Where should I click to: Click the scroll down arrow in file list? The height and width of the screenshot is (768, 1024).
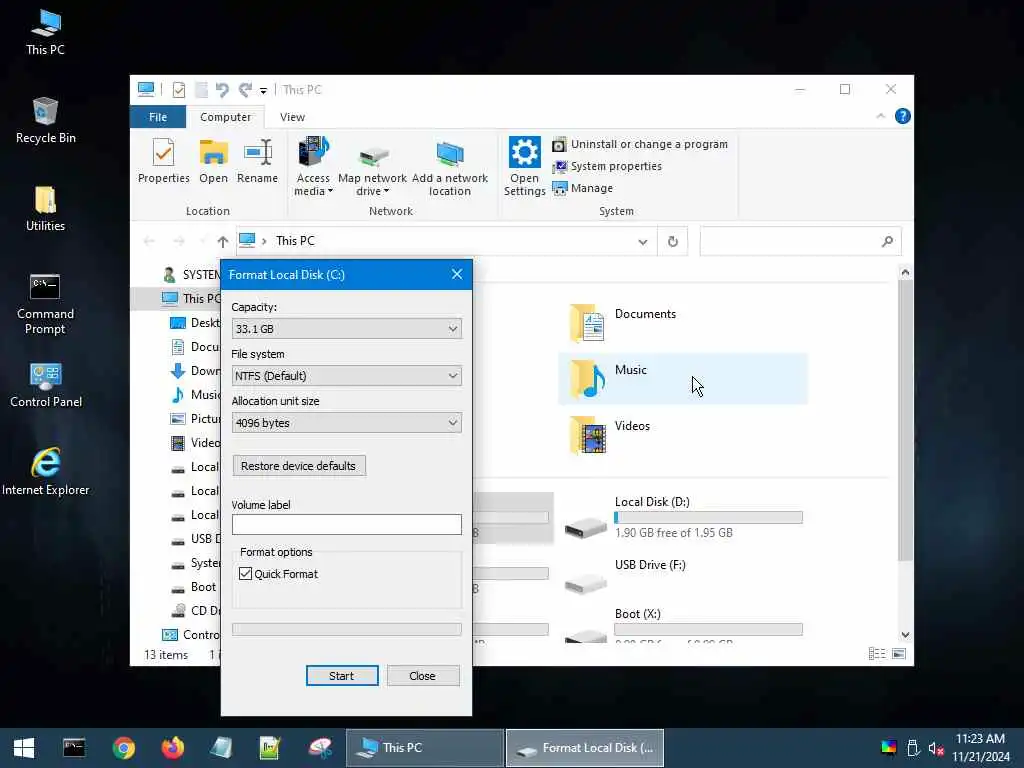point(905,635)
